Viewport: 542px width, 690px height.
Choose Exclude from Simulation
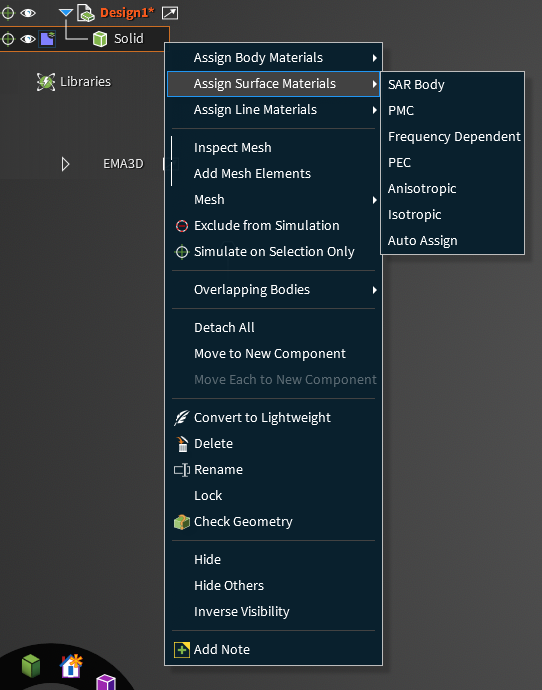[273, 225]
